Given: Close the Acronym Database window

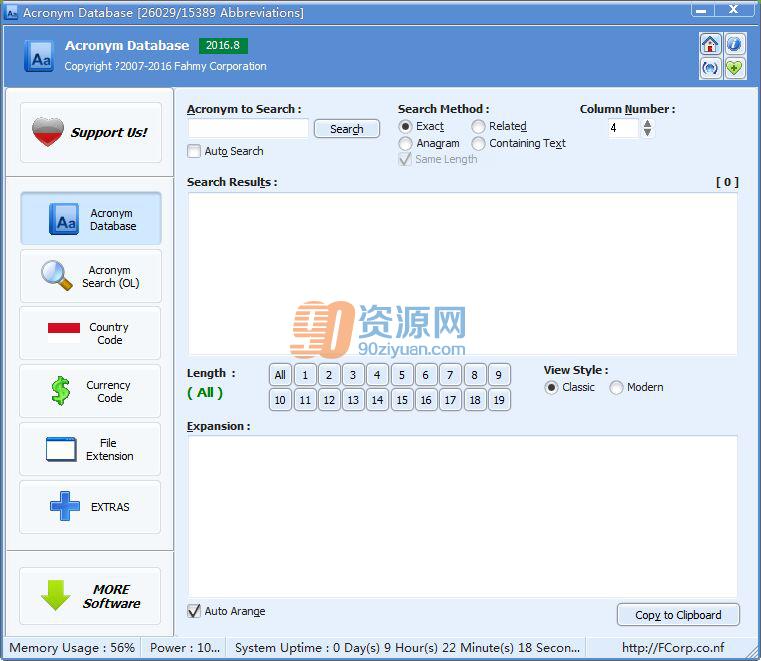Looking at the screenshot, I should point(734,10).
